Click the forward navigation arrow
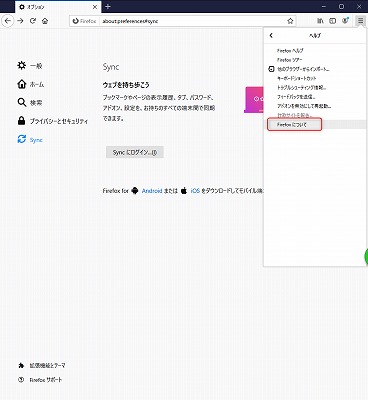Viewport: 368px width, 400px height. (21, 21)
